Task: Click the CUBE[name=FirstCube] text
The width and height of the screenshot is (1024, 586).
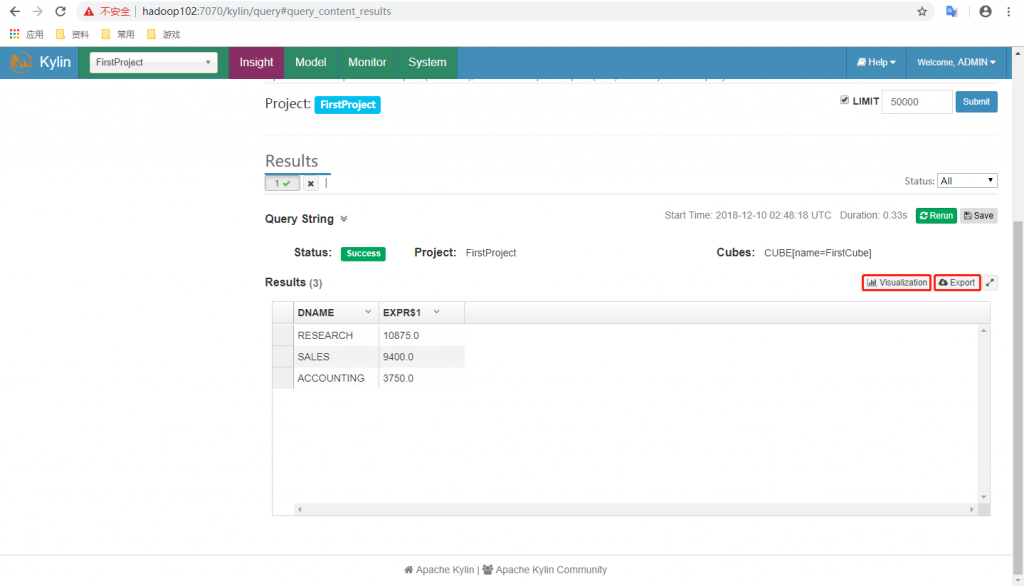Action: pos(818,253)
